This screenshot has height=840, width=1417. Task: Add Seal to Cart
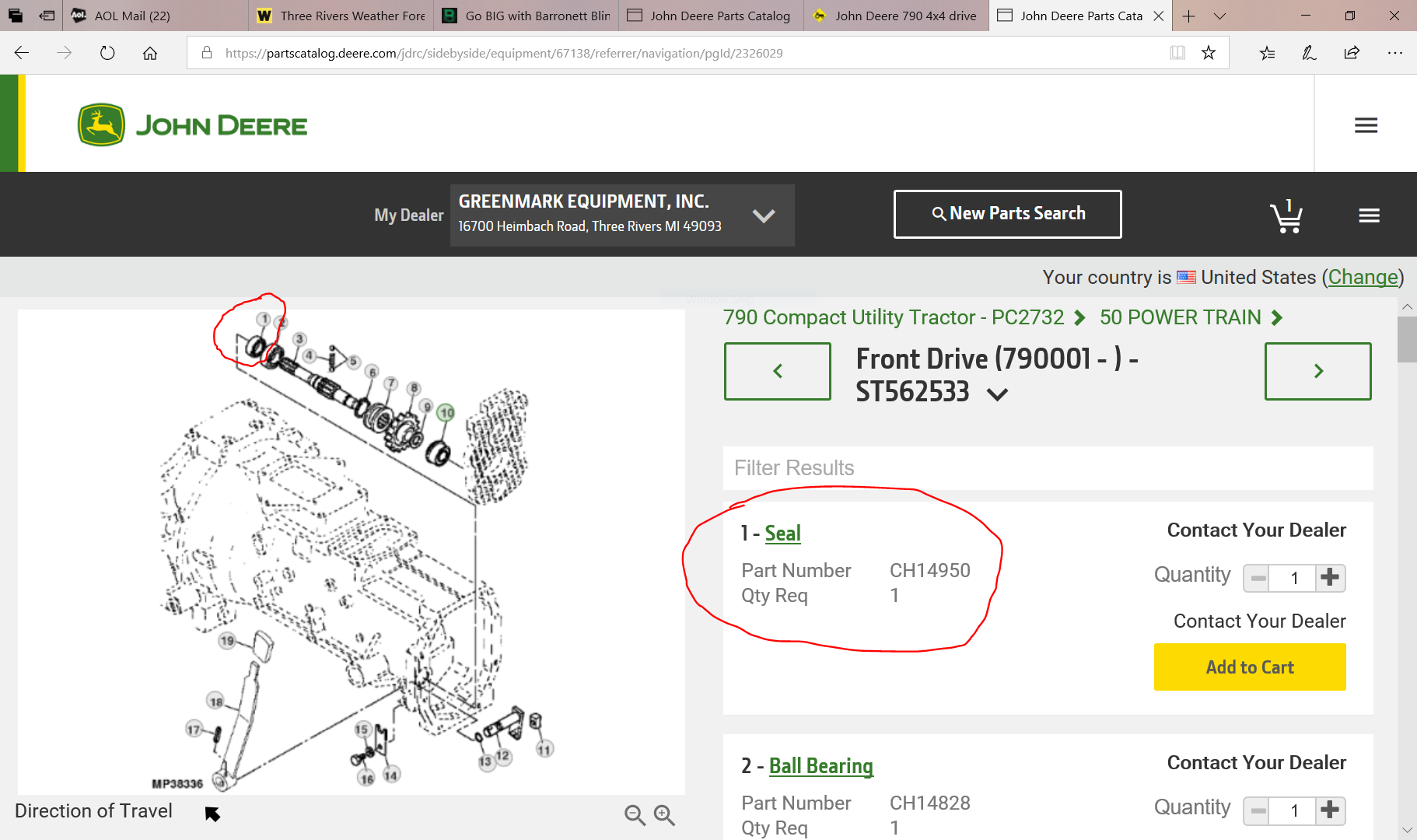pyautogui.click(x=1250, y=667)
